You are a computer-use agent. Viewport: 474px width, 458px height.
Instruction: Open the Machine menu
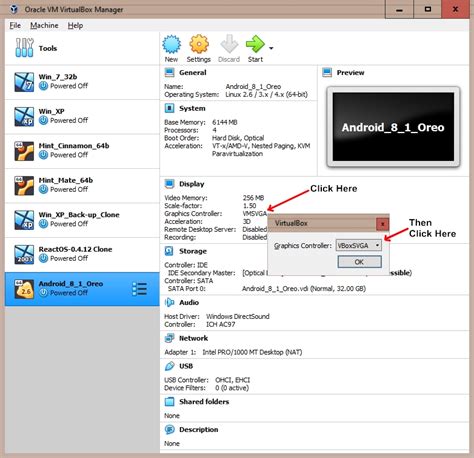(44, 25)
